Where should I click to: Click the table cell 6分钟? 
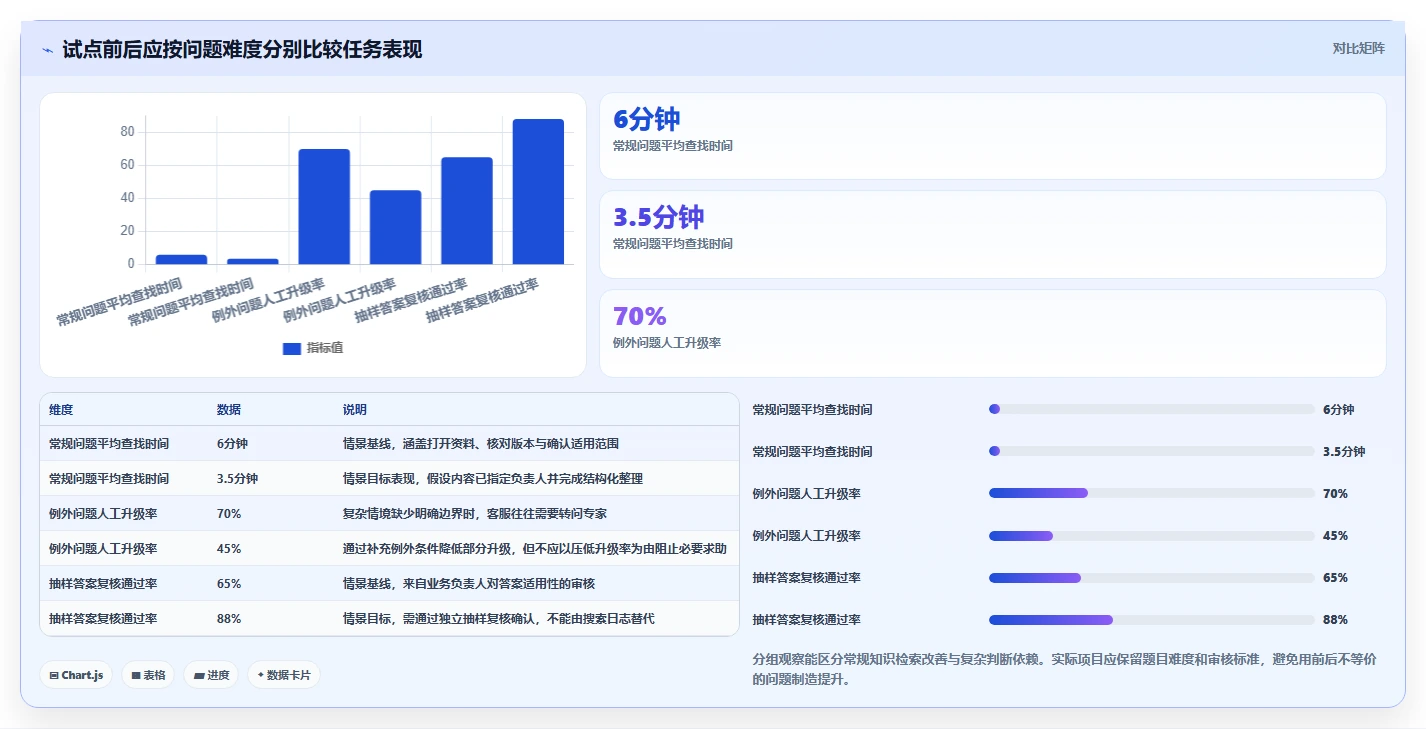(232, 443)
